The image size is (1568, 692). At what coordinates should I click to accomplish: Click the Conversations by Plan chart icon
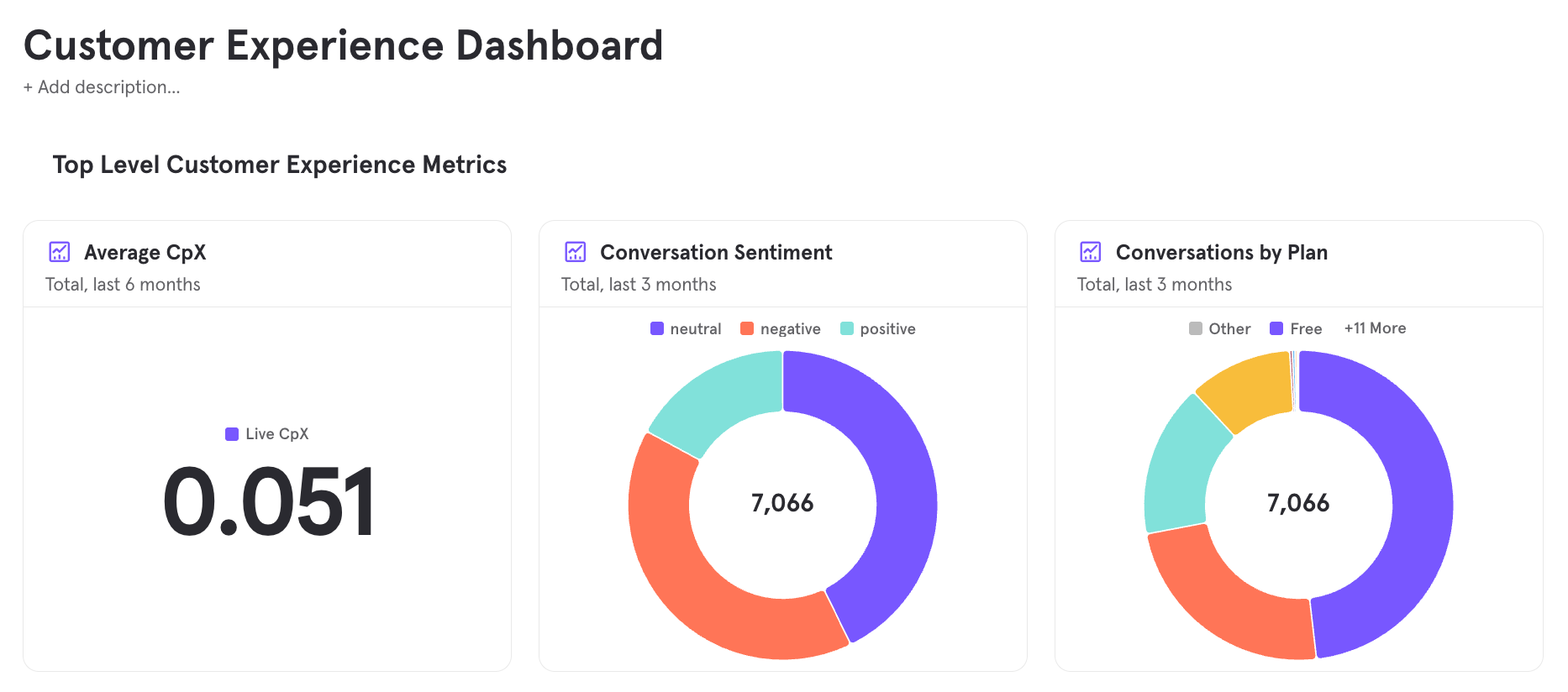pyautogui.click(x=1091, y=252)
